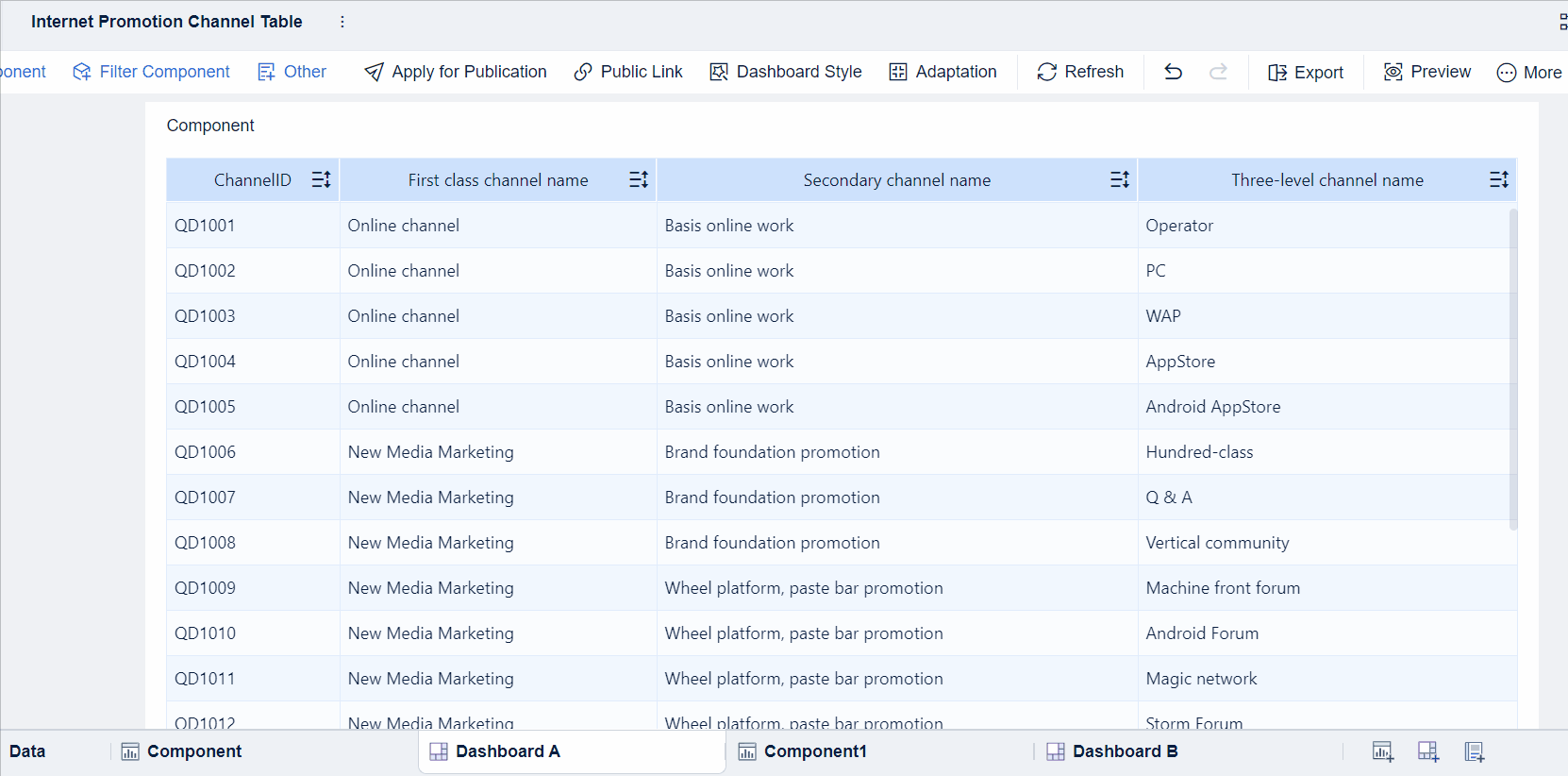
Task: Open the Three-level channel name sort icon
Action: (x=1499, y=179)
